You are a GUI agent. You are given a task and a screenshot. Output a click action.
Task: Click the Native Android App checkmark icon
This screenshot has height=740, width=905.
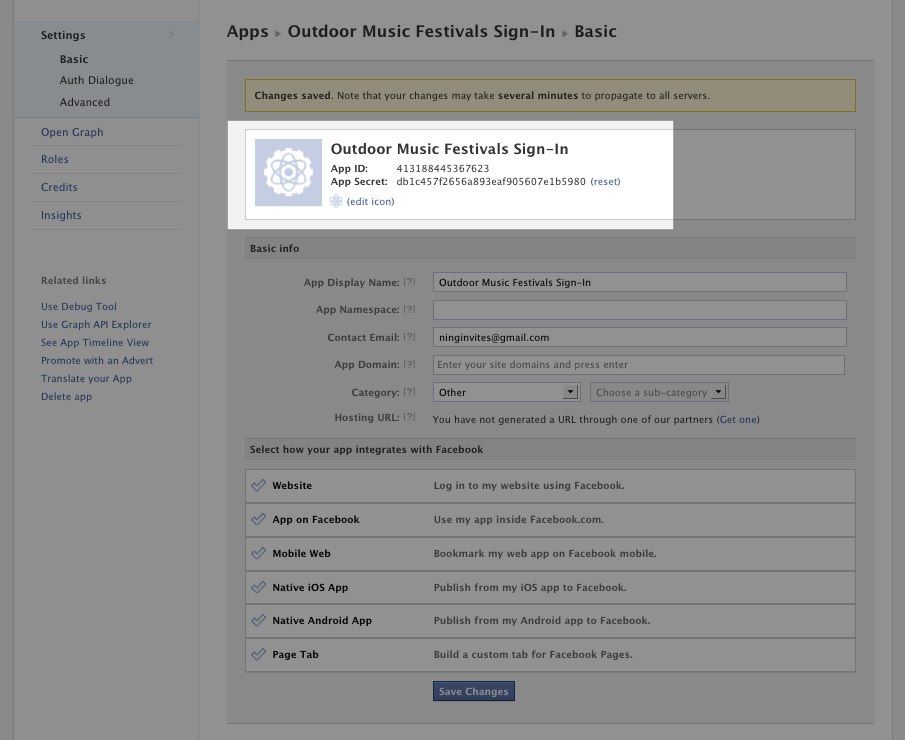click(x=259, y=621)
